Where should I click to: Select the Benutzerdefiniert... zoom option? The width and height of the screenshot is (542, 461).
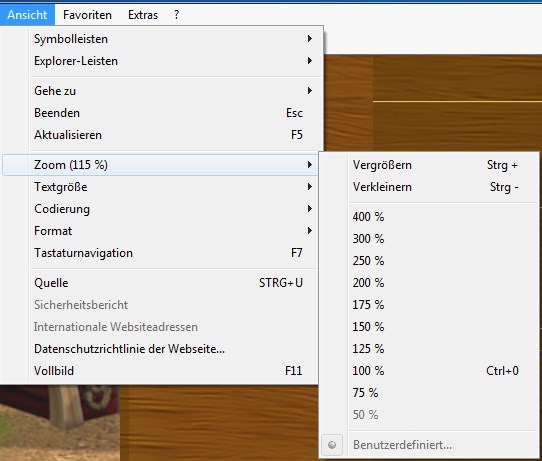[x=429, y=445]
